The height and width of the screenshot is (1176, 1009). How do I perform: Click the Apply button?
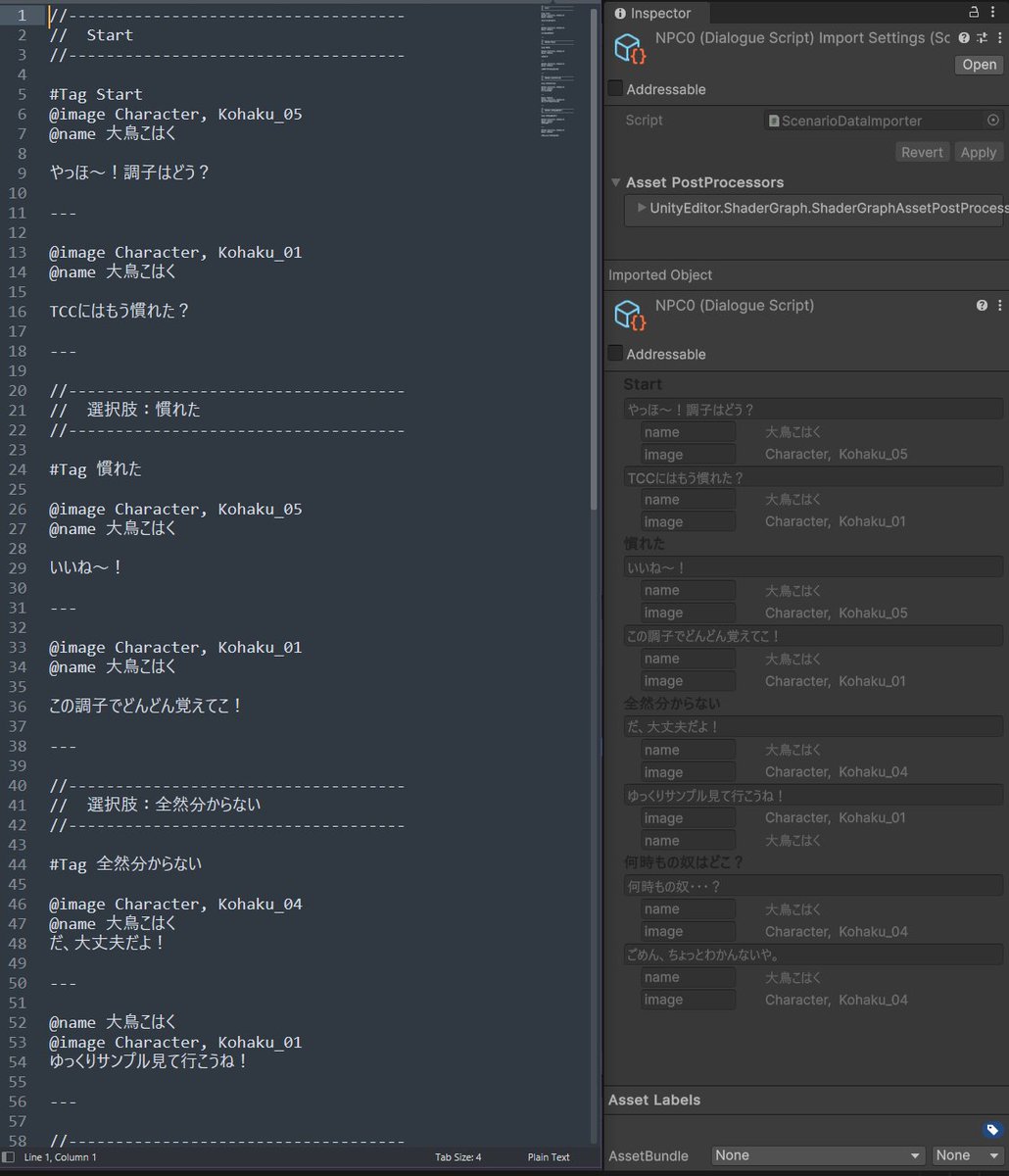tap(978, 152)
